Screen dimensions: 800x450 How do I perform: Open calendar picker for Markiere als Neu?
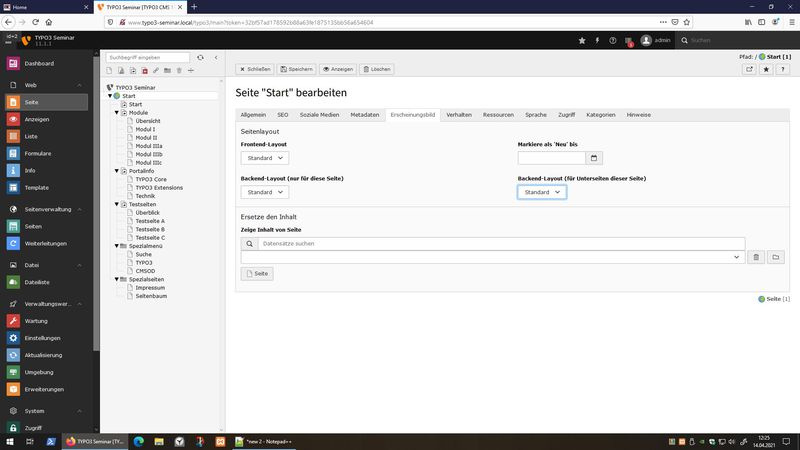594,158
